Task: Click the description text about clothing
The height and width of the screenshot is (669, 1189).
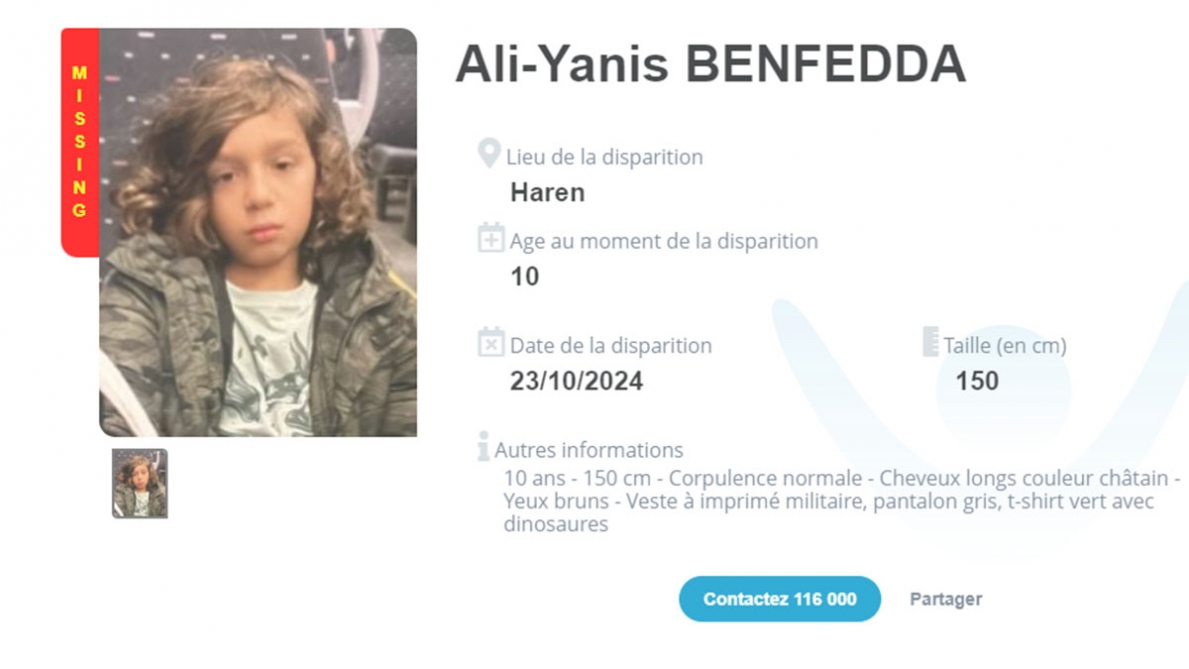Action: 842,501
